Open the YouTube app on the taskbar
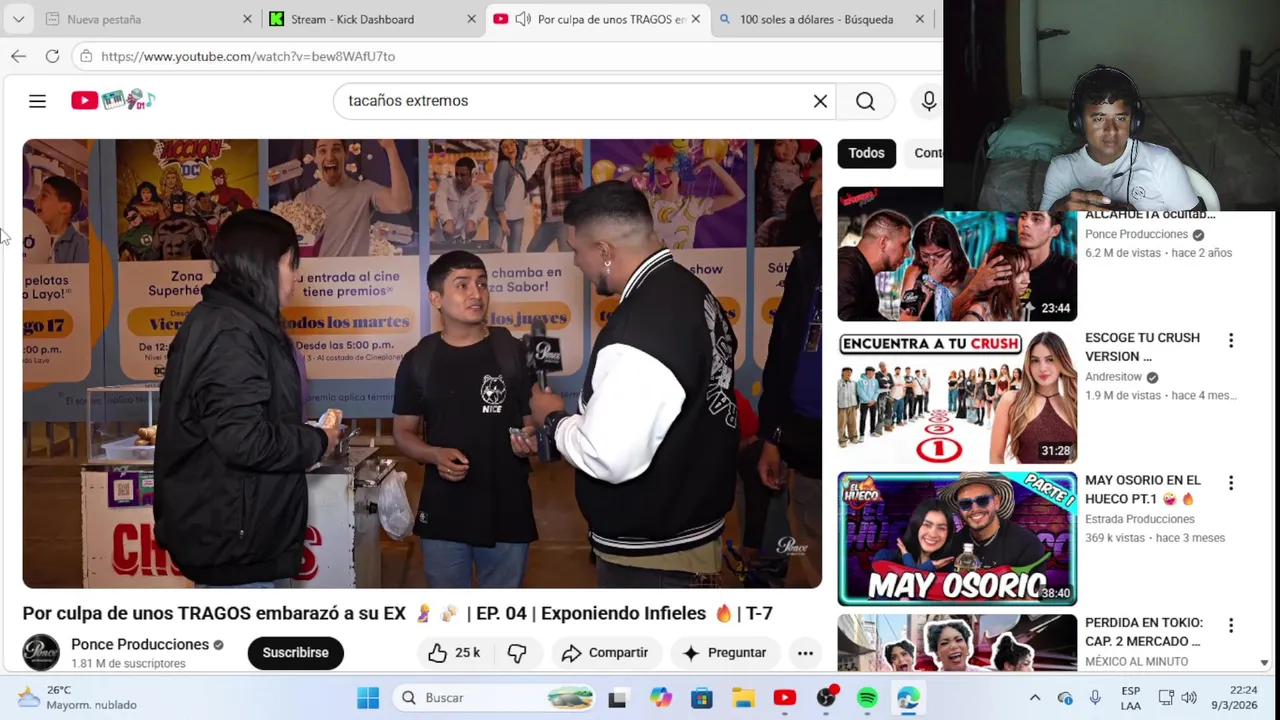This screenshot has height=720, width=1280. (785, 698)
